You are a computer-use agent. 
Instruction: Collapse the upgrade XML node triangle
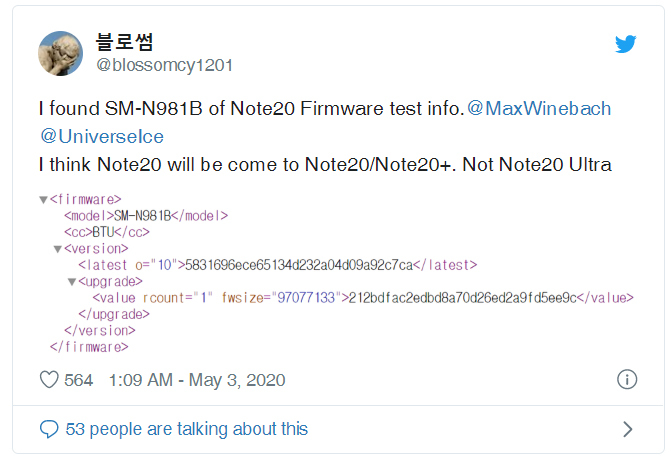71,281
